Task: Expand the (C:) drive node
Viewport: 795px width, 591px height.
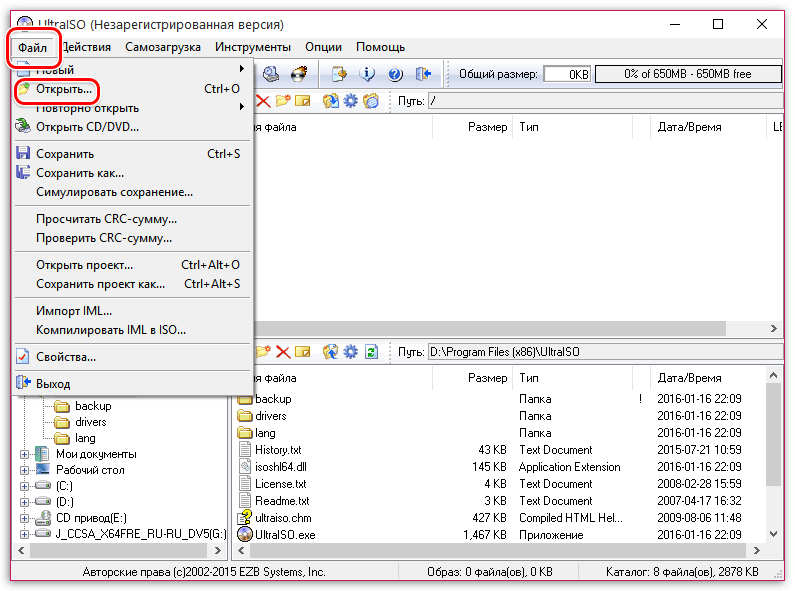Action: point(24,486)
